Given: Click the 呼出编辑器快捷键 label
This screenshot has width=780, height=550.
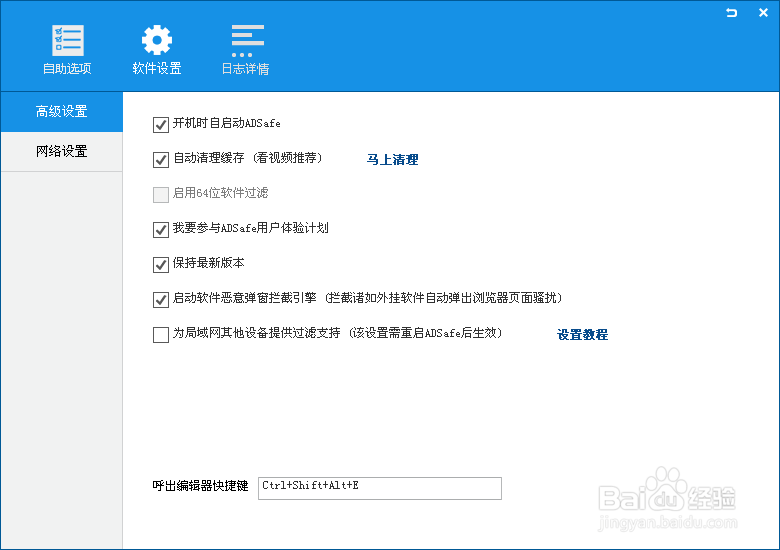Looking at the screenshot, I should (200, 486).
